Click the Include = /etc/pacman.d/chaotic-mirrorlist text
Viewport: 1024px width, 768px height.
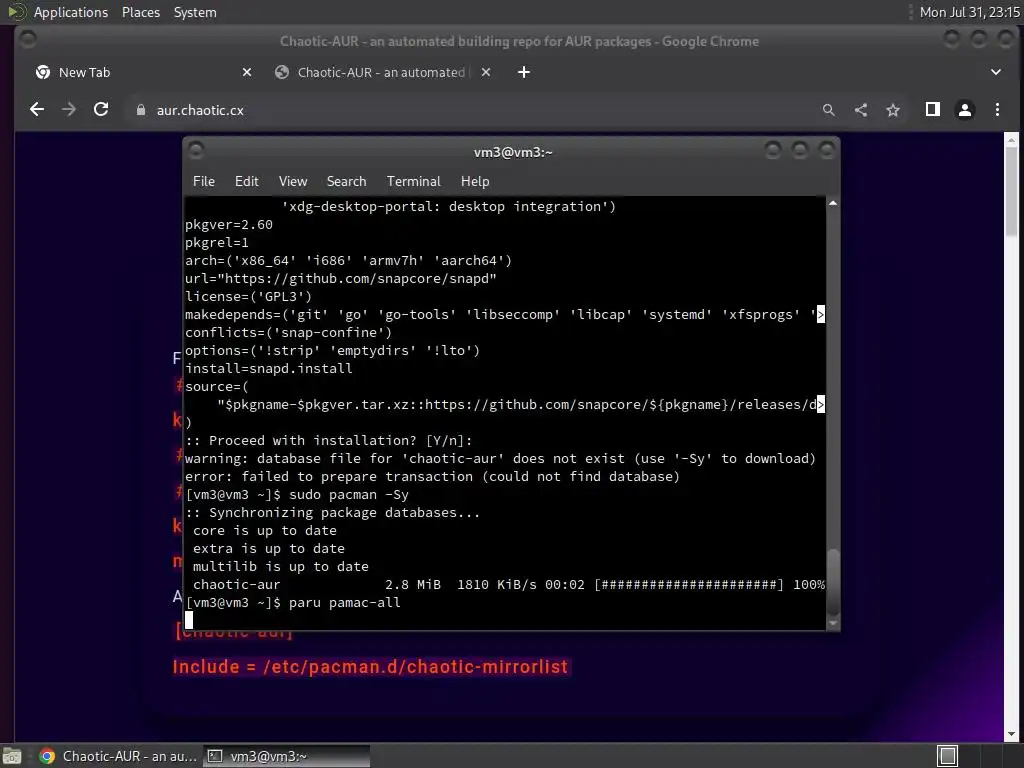coord(370,667)
